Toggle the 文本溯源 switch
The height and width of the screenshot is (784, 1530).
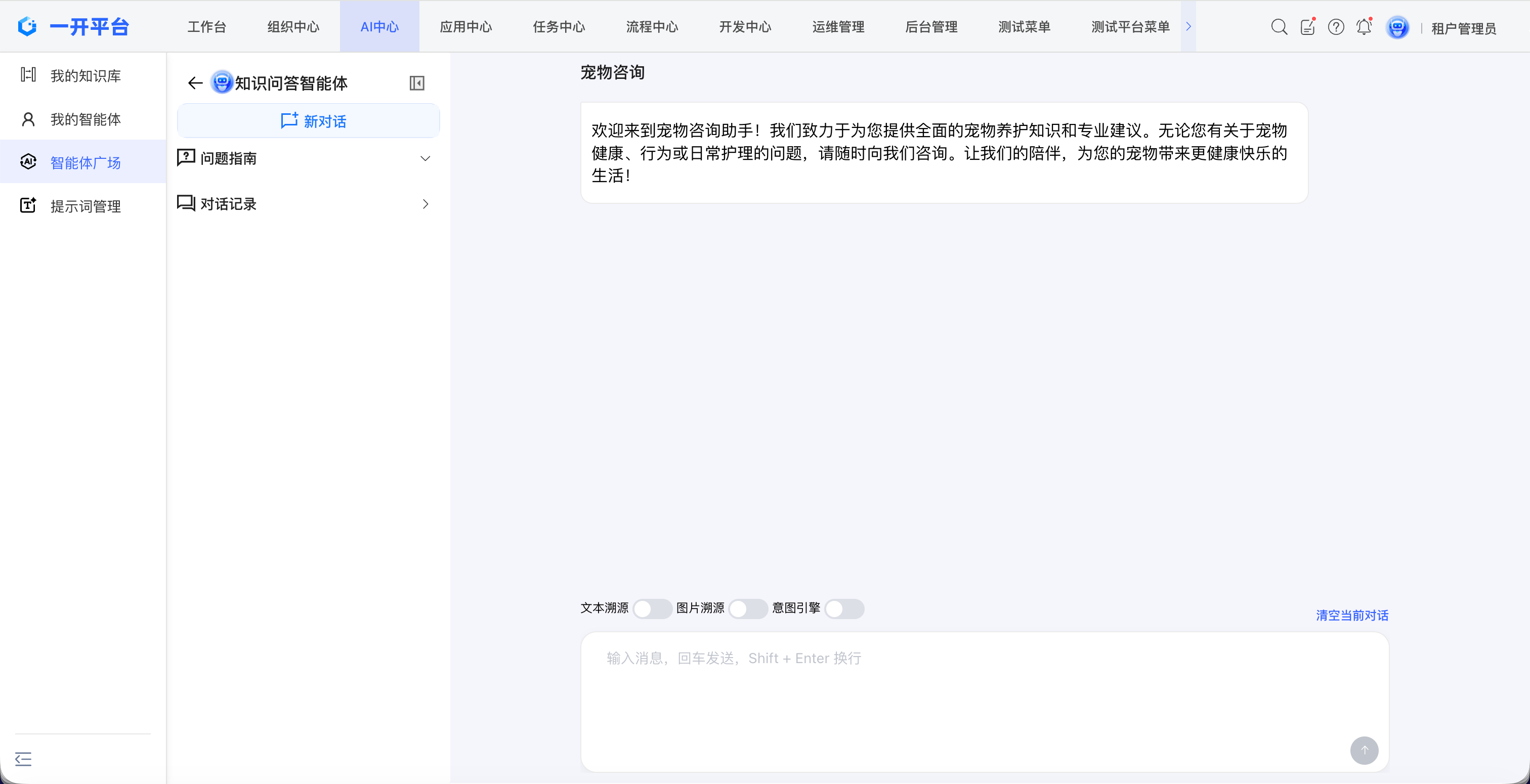click(x=652, y=608)
